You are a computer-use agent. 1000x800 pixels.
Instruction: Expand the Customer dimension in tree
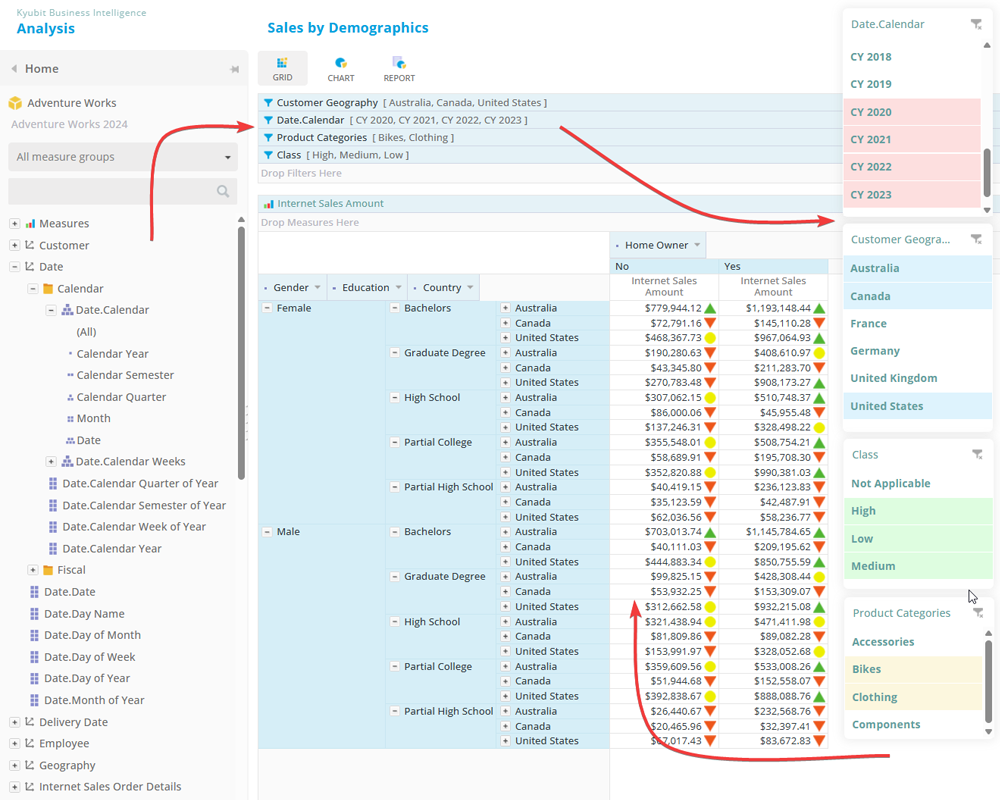pyautogui.click(x=14, y=245)
